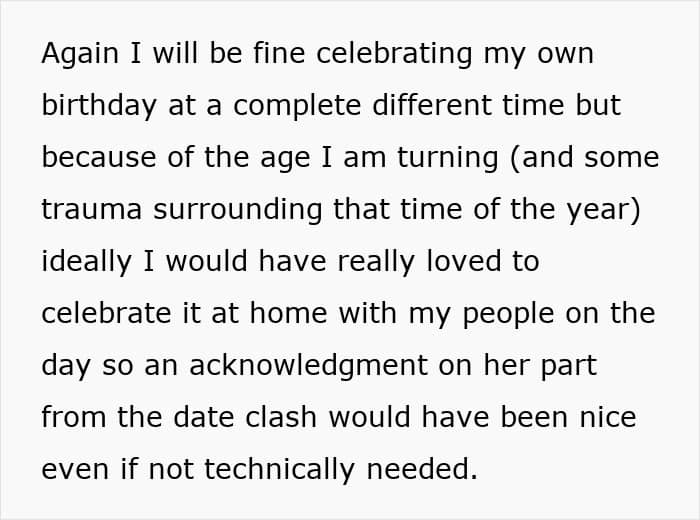Click the word "ideally"
Image resolution: width=700 pixels, height=520 pixels.
[88, 262]
